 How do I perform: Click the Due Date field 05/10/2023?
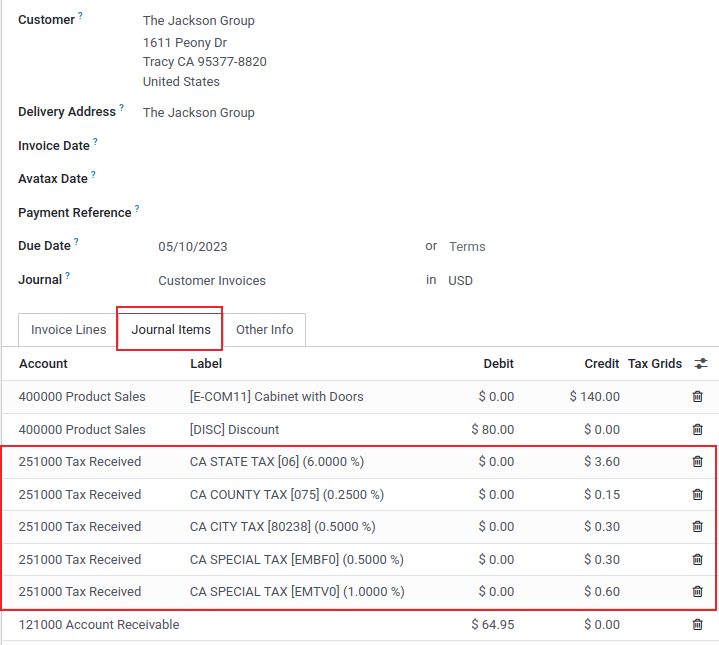(x=280, y=247)
